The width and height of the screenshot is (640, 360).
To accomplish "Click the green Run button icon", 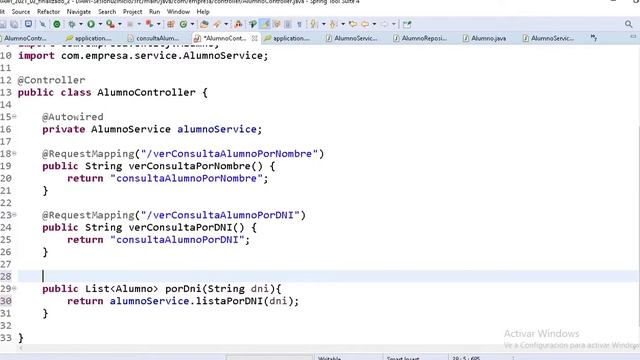I will coord(91,24).
